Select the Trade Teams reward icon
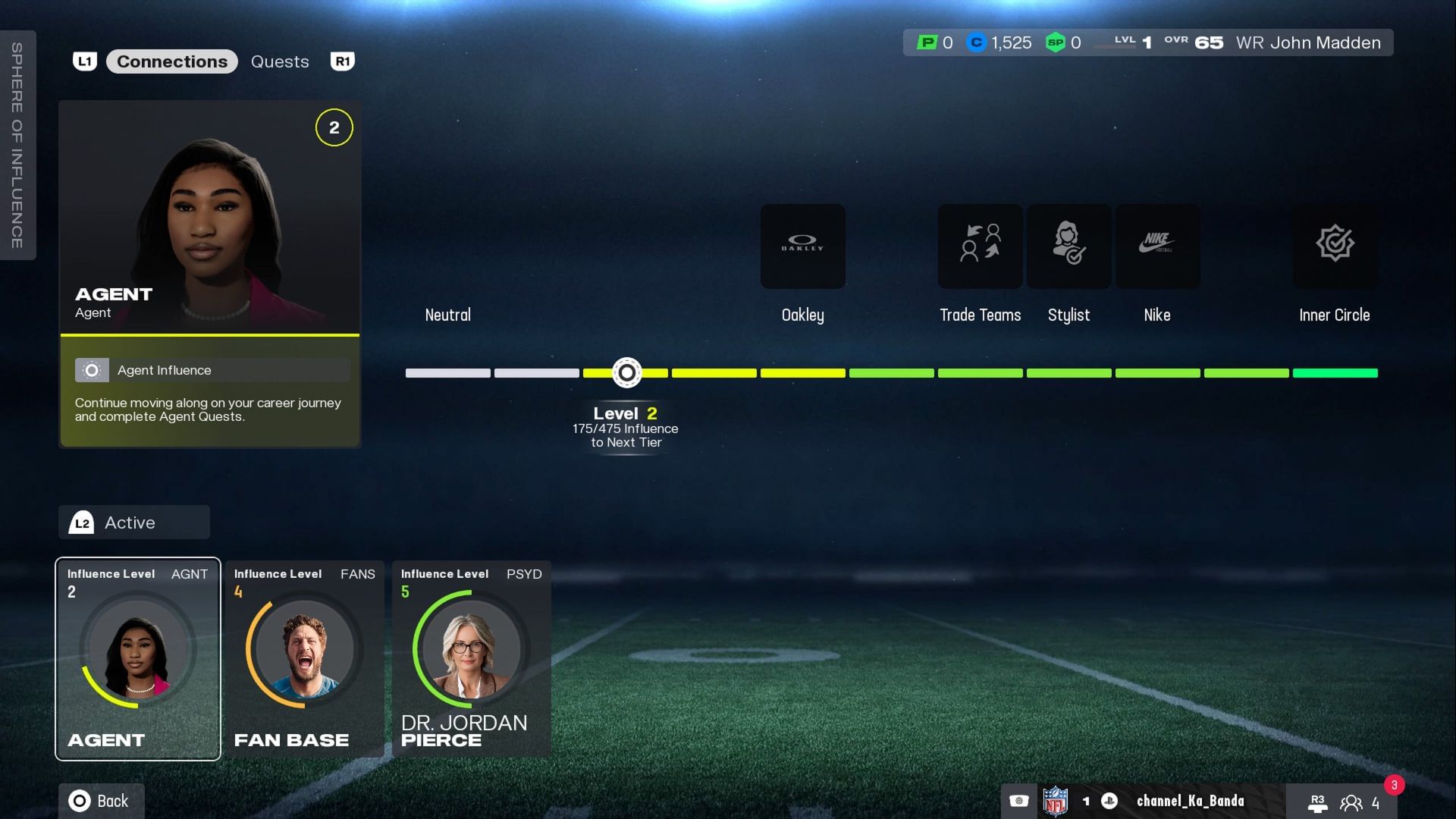This screenshot has height=819, width=1456. coord(980,246)
